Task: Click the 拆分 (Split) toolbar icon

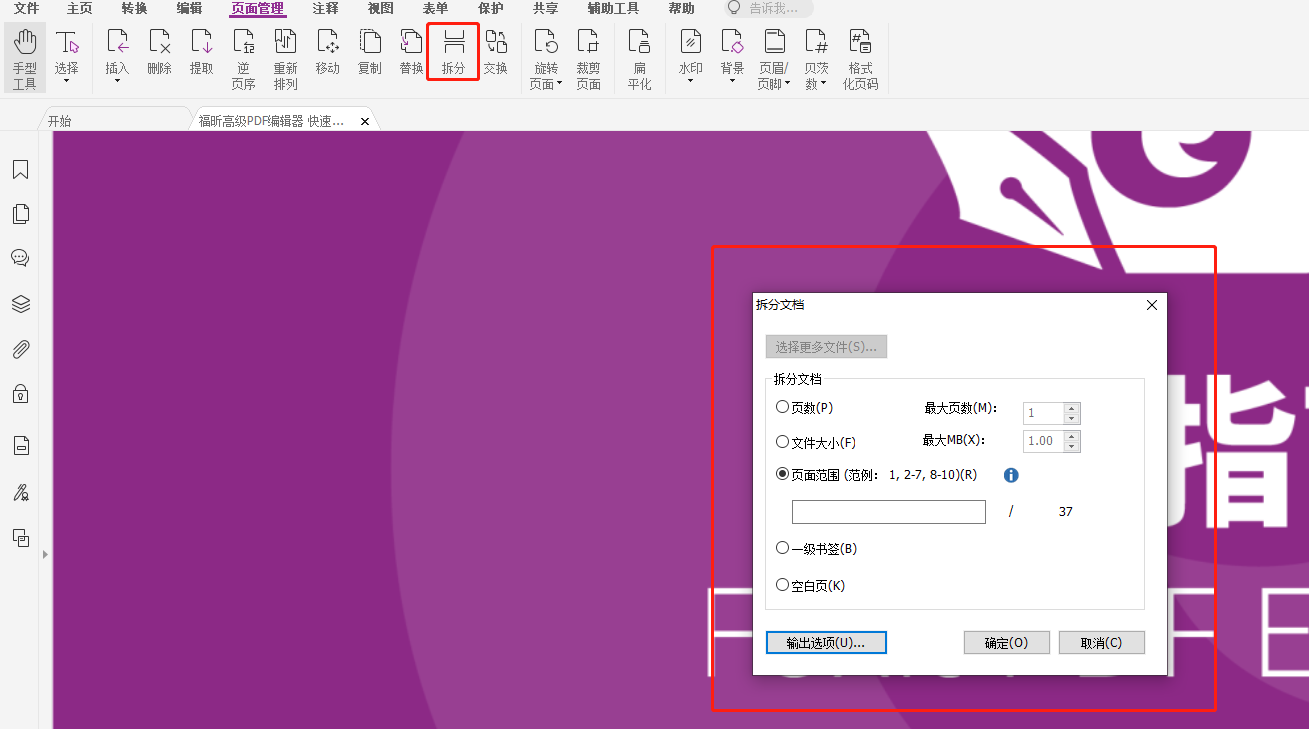Action: coord(453,51)
